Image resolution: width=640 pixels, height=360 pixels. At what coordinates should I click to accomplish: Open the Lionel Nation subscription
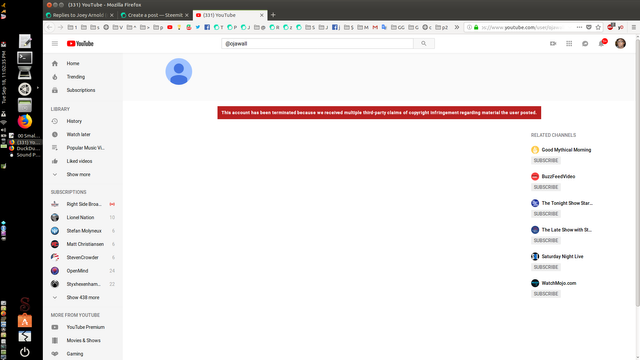(x=83, y=218)
